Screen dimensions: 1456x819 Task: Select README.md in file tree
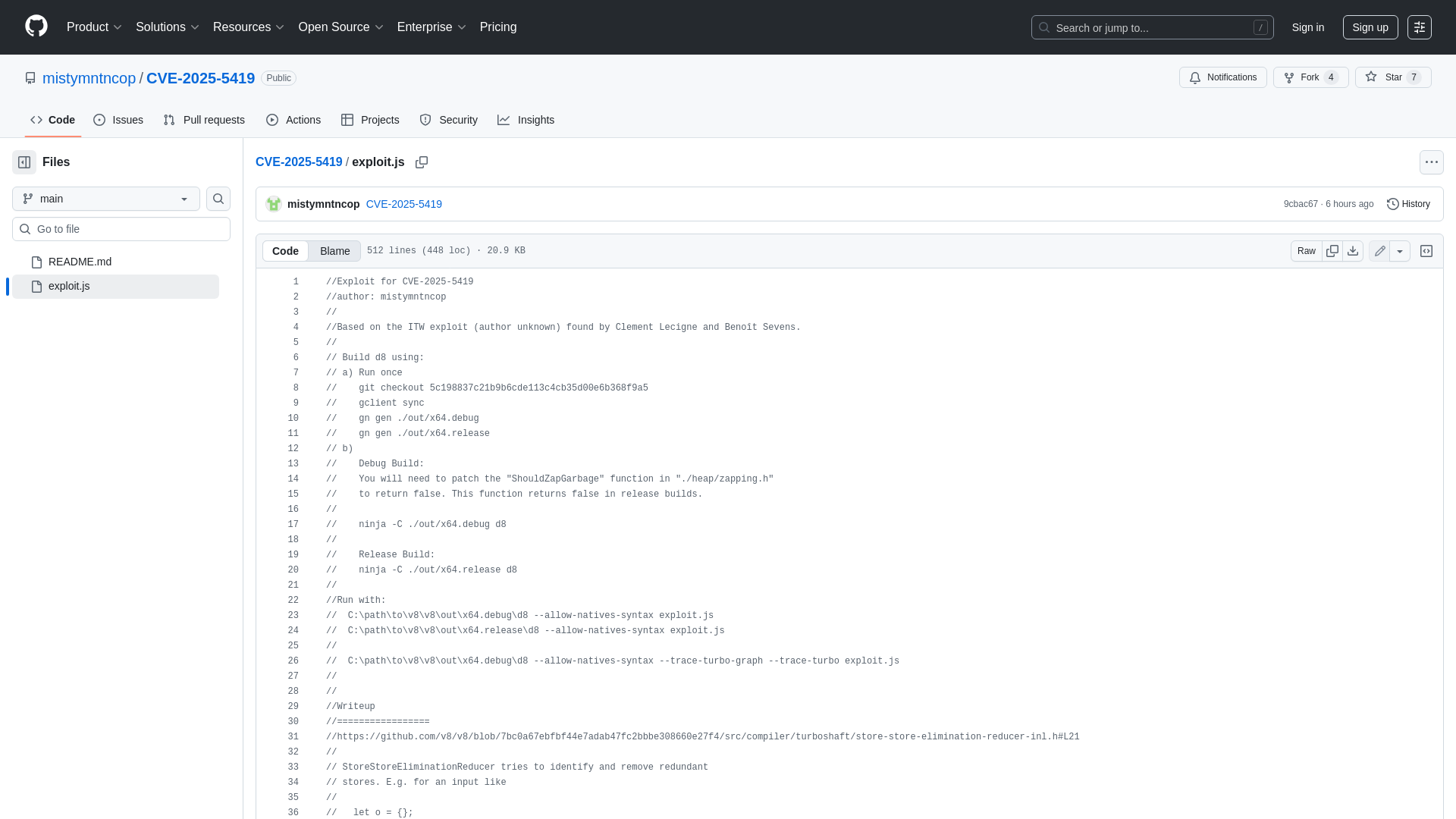[115, 262]
